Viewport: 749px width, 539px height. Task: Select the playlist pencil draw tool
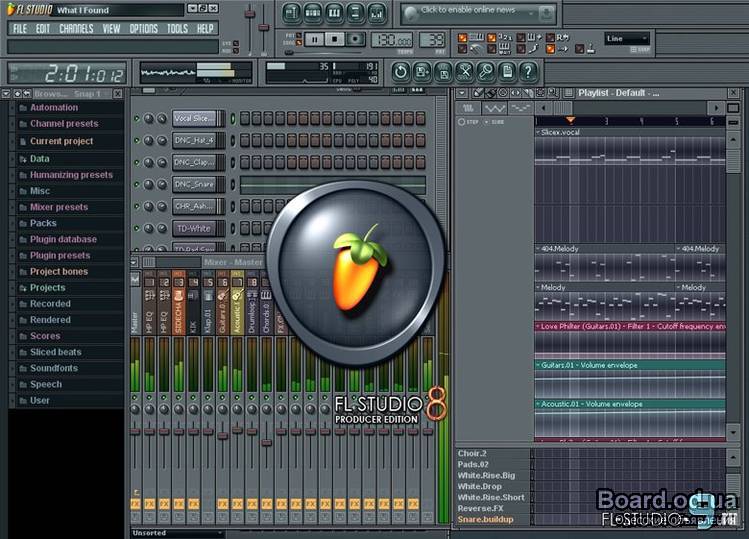click(x=478, y=93)
